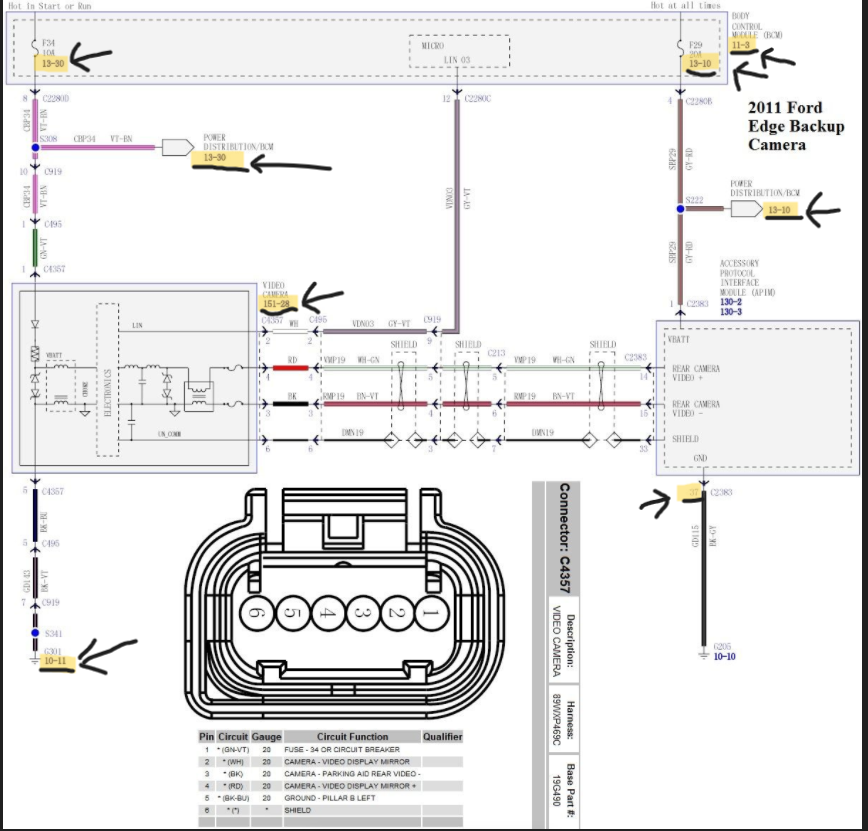Open the 13-10 link under fuse F29
This screenshot has width=868, height=831.
pos(701,64)
